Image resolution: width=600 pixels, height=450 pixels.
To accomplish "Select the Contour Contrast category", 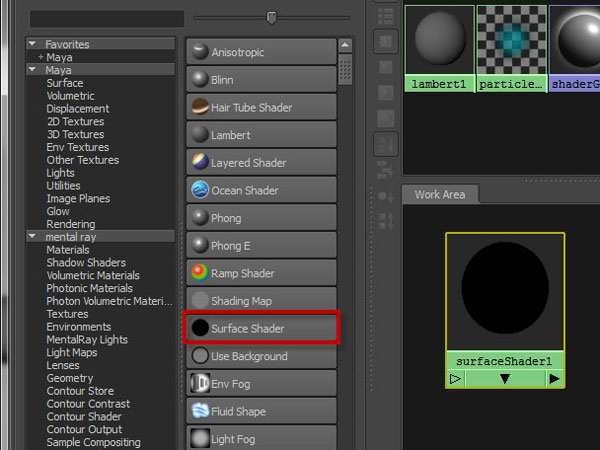I will pos(88,404).
